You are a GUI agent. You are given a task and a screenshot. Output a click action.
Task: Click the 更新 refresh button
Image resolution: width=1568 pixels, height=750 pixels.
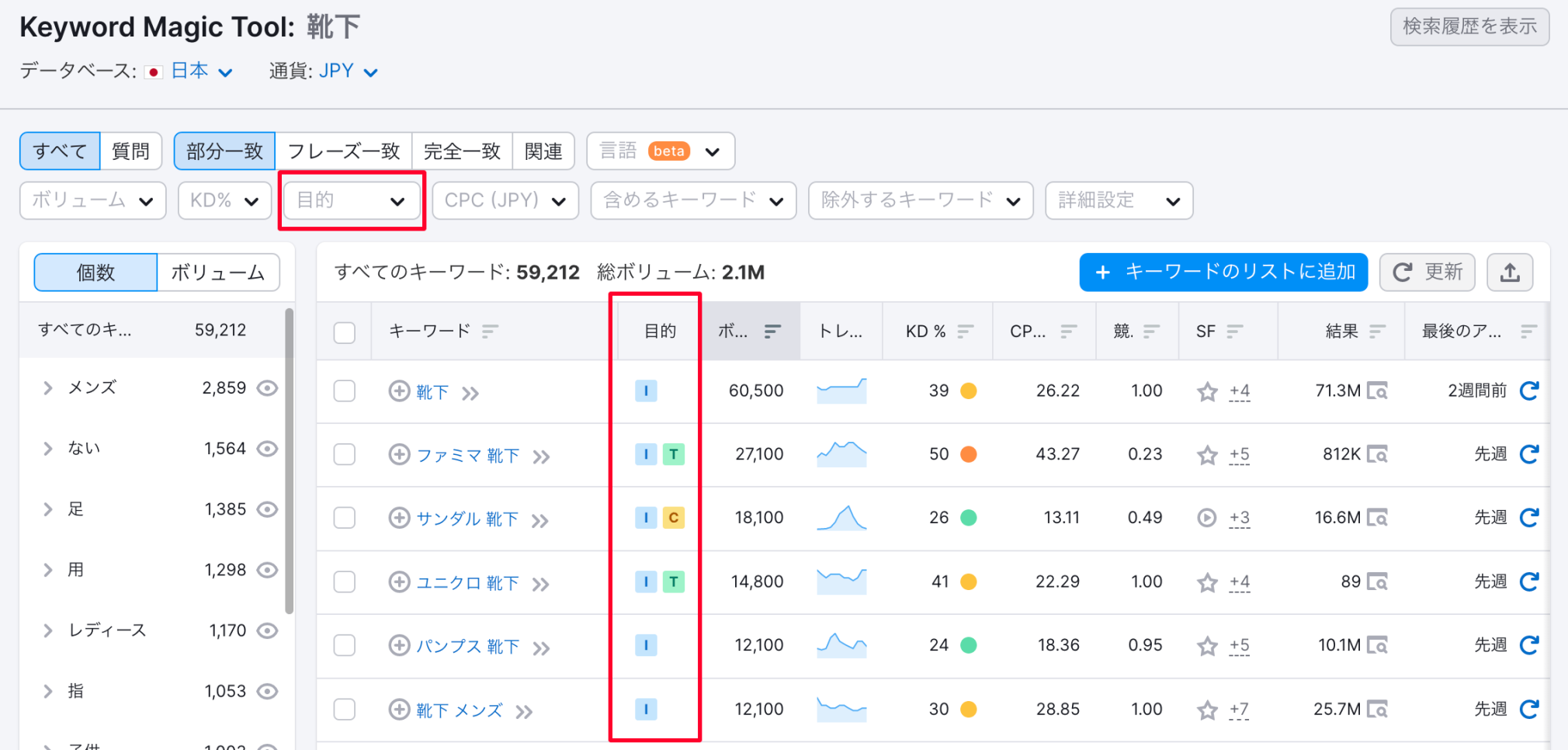pos(1427,273)
